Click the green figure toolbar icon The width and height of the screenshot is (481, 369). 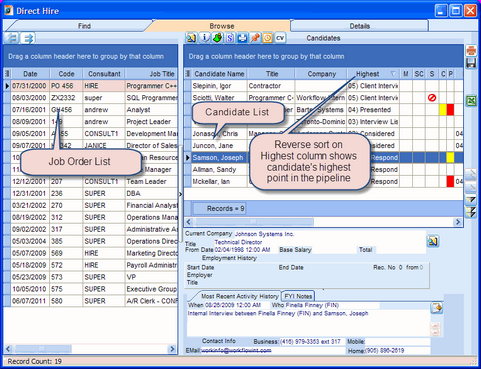click(217, 38)
